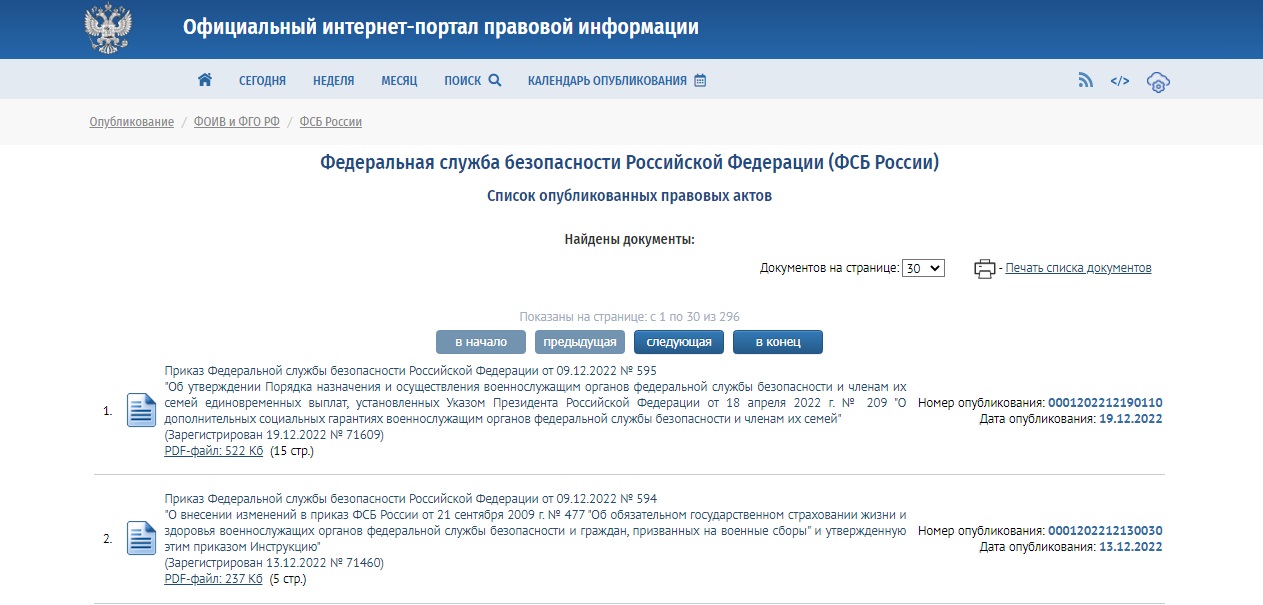1263x605 pixels.
Task: Open order title 'от 09.12.2022 № 595'
Action: [x=410, y=370]
